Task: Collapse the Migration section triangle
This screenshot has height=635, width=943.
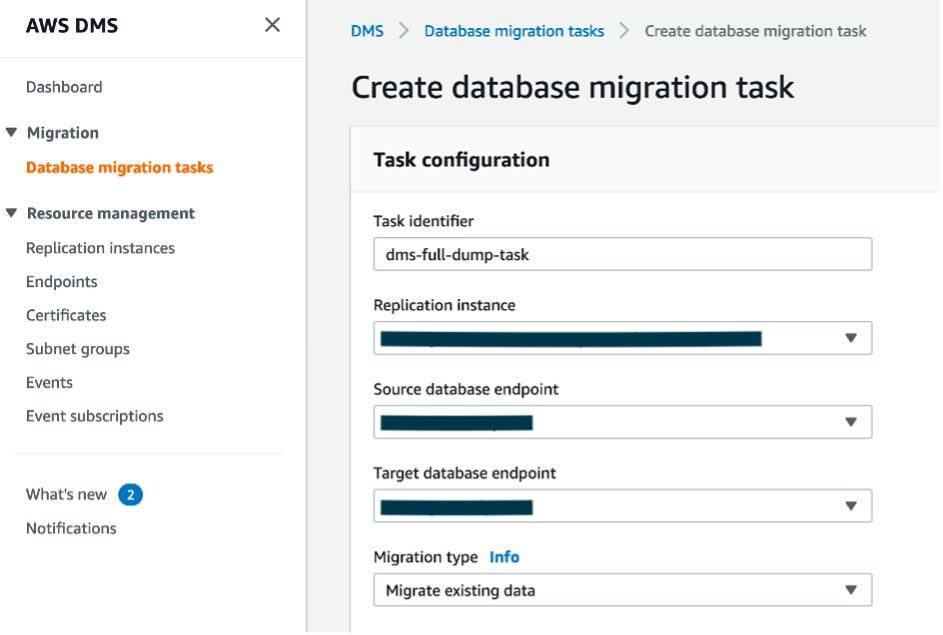Action: tap(11, 133)
